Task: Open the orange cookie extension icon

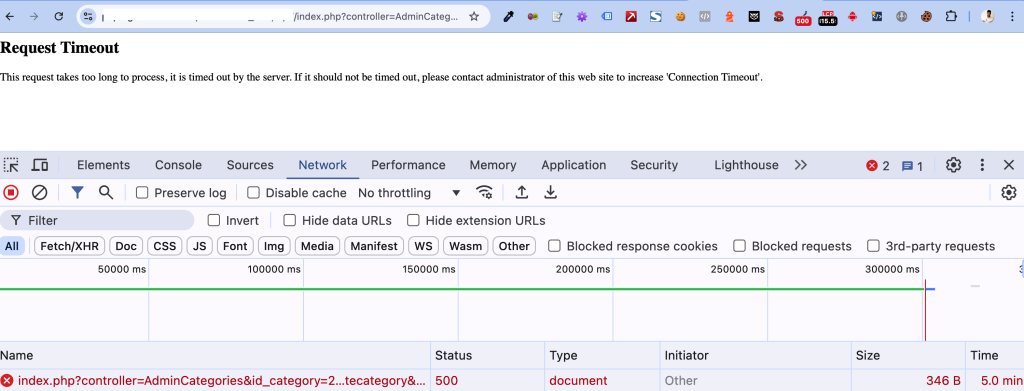Action: pos(680,17)
